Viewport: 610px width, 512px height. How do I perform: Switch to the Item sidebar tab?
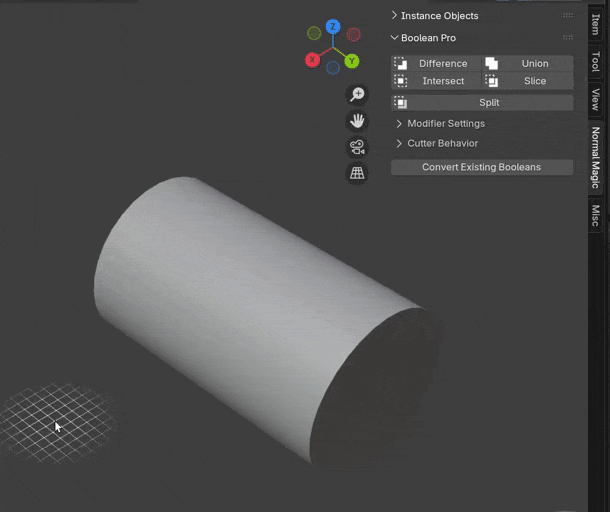596,24
